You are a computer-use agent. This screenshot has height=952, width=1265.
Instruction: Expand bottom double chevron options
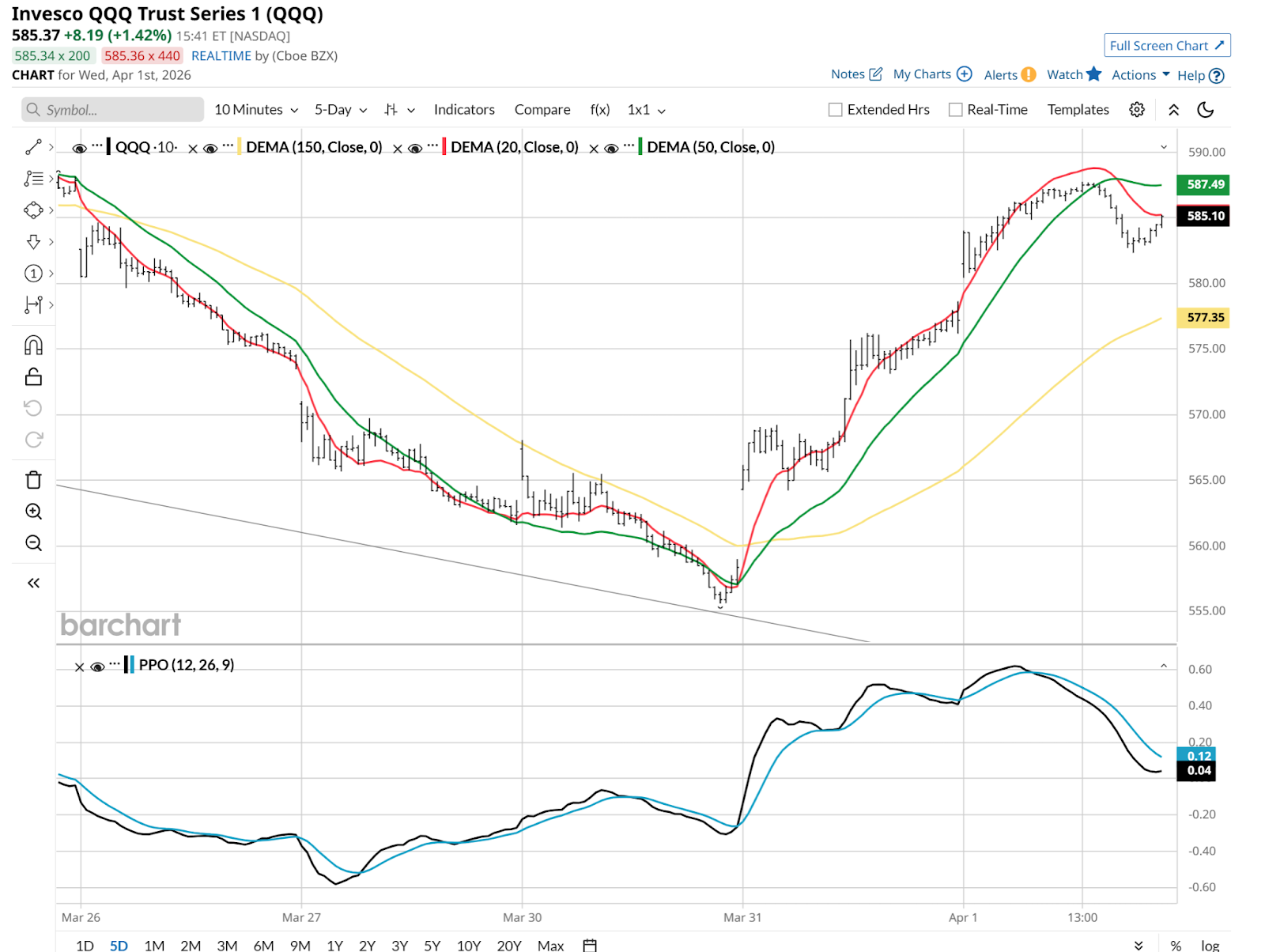1138,945
